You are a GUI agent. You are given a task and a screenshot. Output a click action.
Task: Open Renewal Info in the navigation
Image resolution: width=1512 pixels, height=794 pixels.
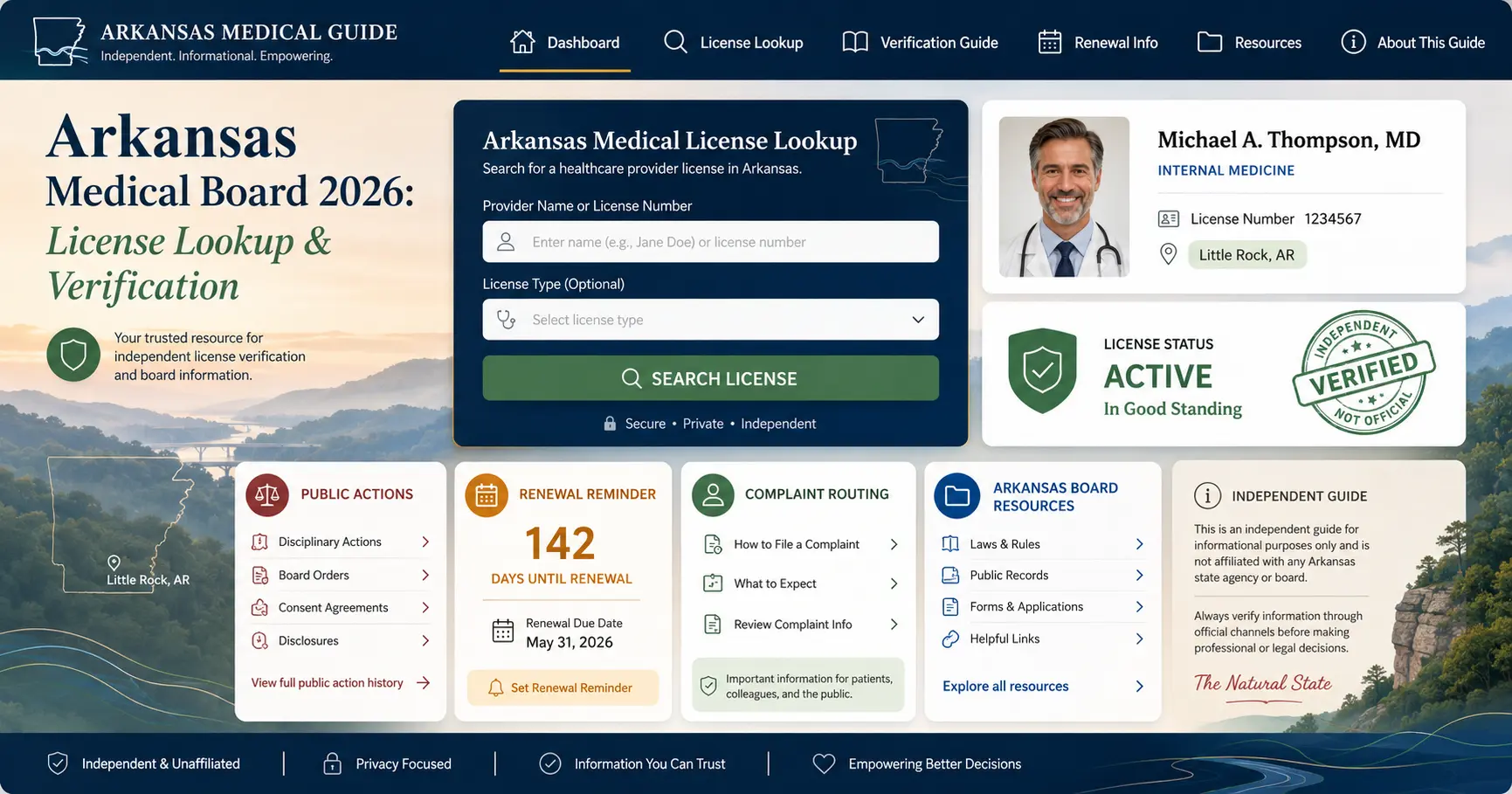(x=1098, y=42)
